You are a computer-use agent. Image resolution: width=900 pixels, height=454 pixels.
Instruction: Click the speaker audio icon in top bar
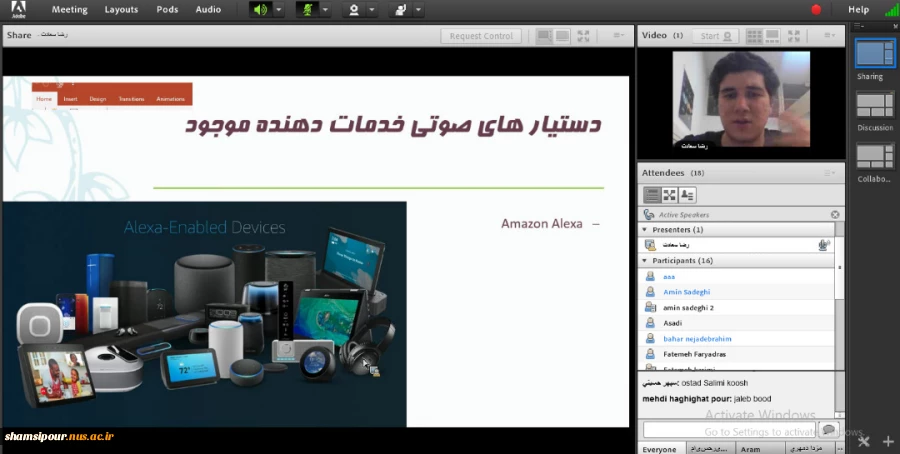coord(261,10)
